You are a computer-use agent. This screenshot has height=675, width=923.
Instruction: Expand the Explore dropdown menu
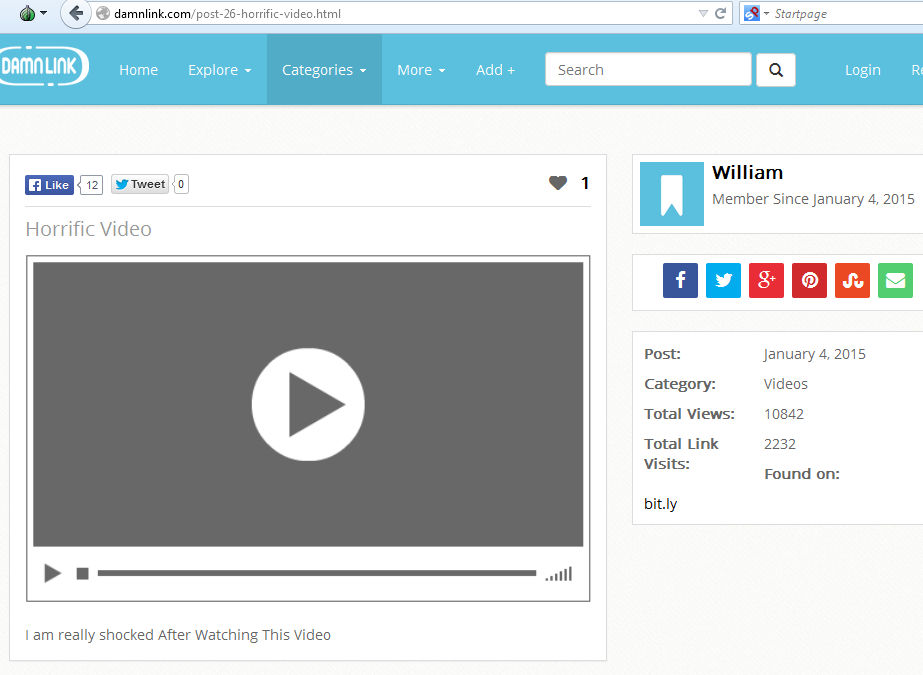(219, 70)
